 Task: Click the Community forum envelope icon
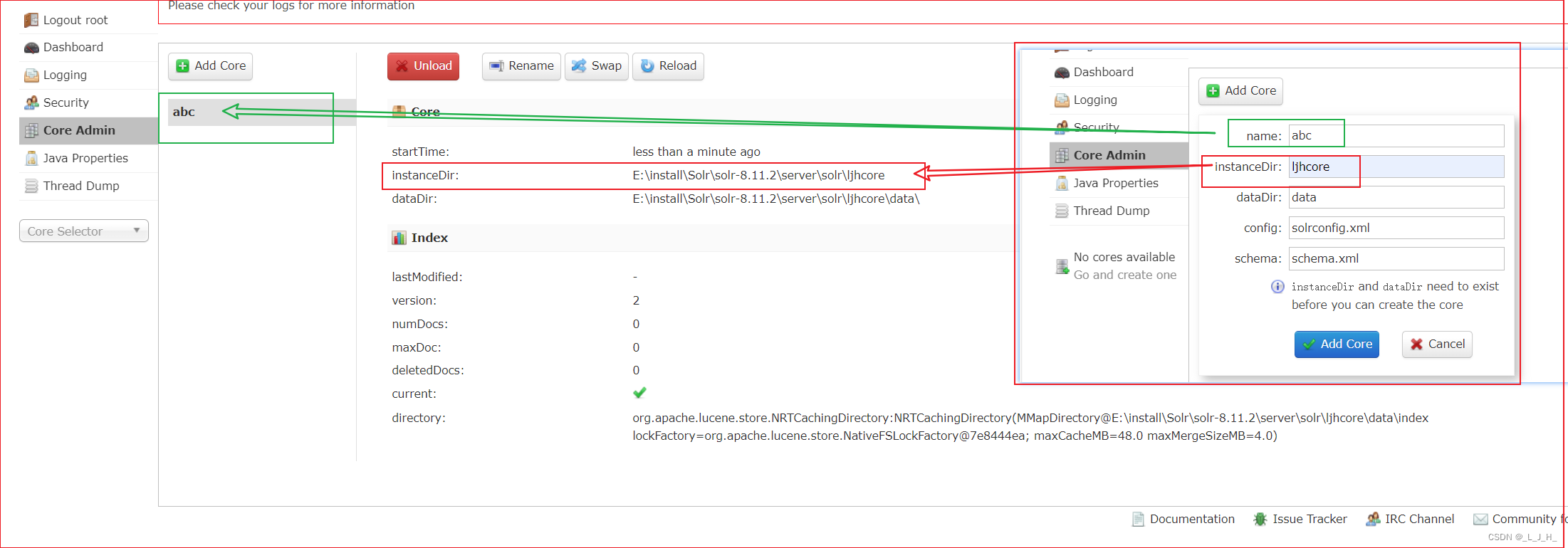point(1480,520)
